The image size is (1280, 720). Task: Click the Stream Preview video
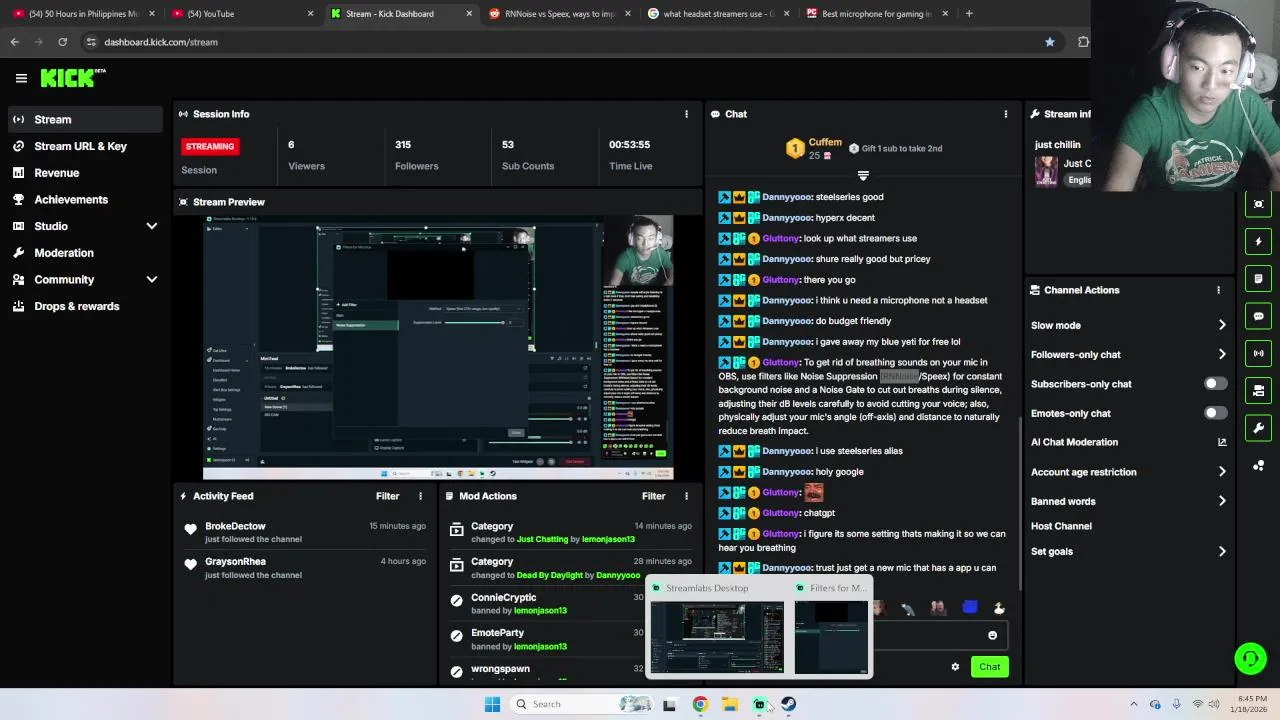(438, 348)
